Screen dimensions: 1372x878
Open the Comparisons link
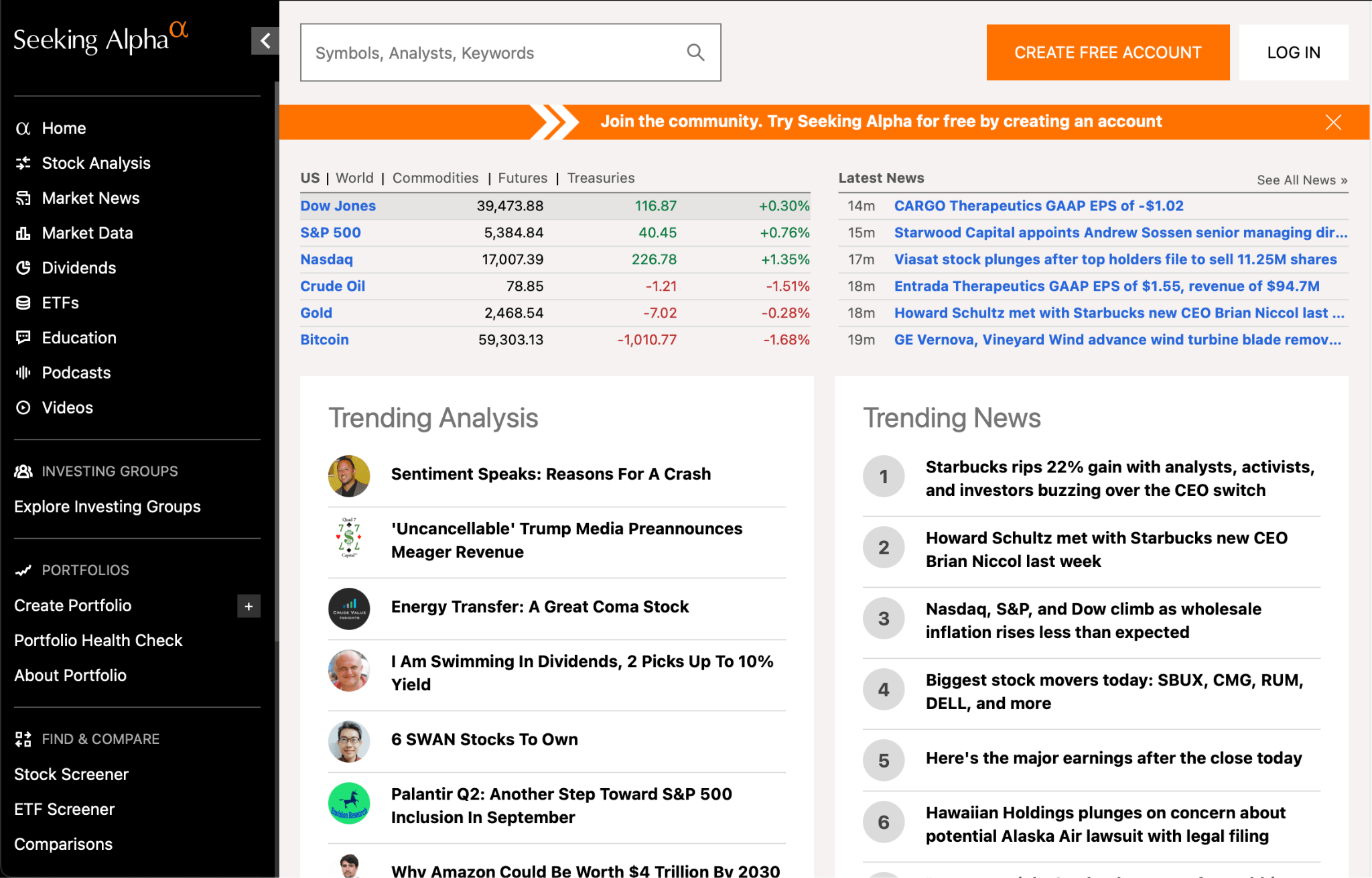[x=63, y=844]
